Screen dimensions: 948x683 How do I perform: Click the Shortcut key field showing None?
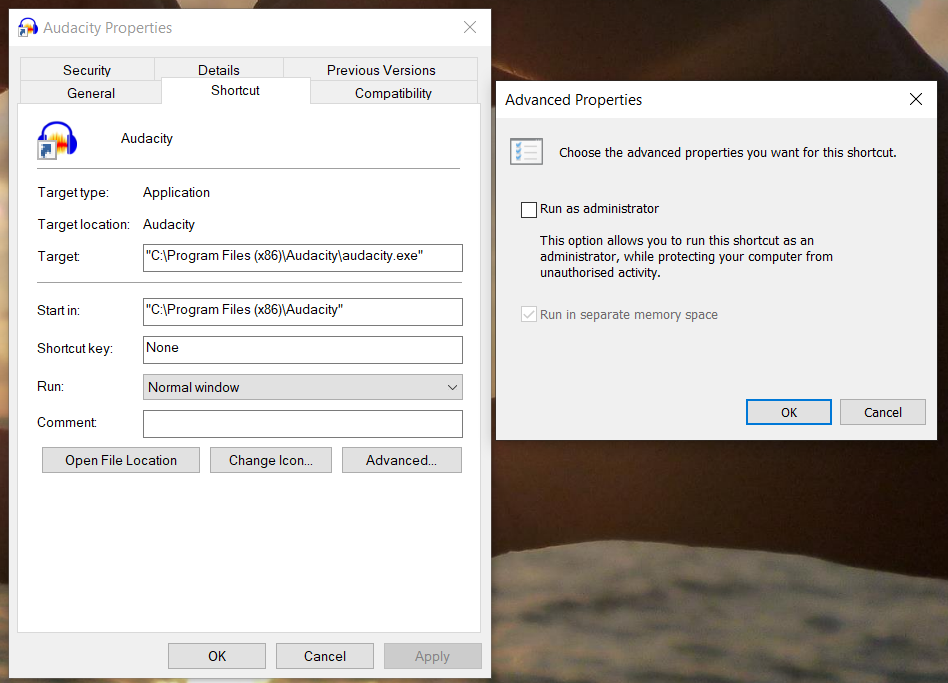pyautogui.click(x=302, y=350)
